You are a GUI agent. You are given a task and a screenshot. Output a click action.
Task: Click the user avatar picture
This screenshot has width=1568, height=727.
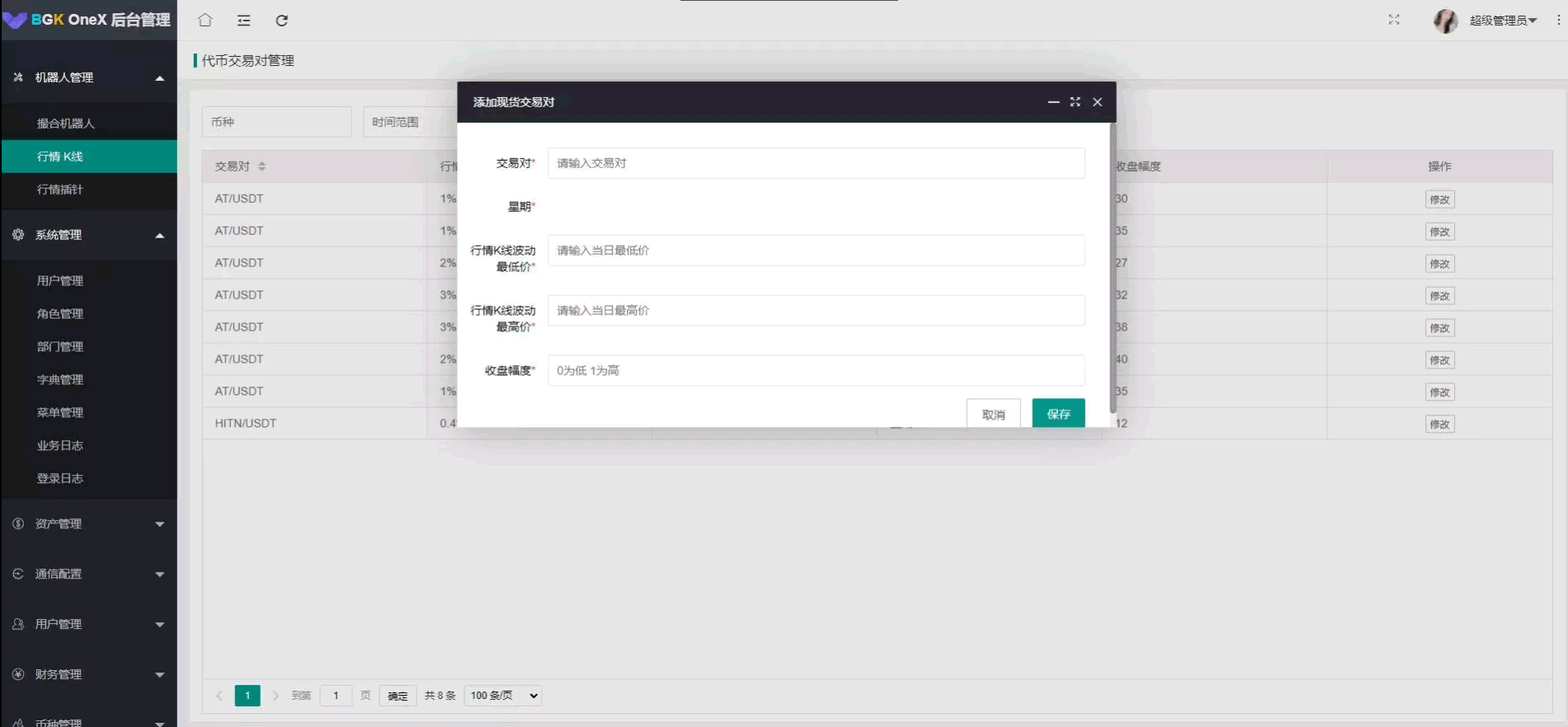tap(1445, 21)
